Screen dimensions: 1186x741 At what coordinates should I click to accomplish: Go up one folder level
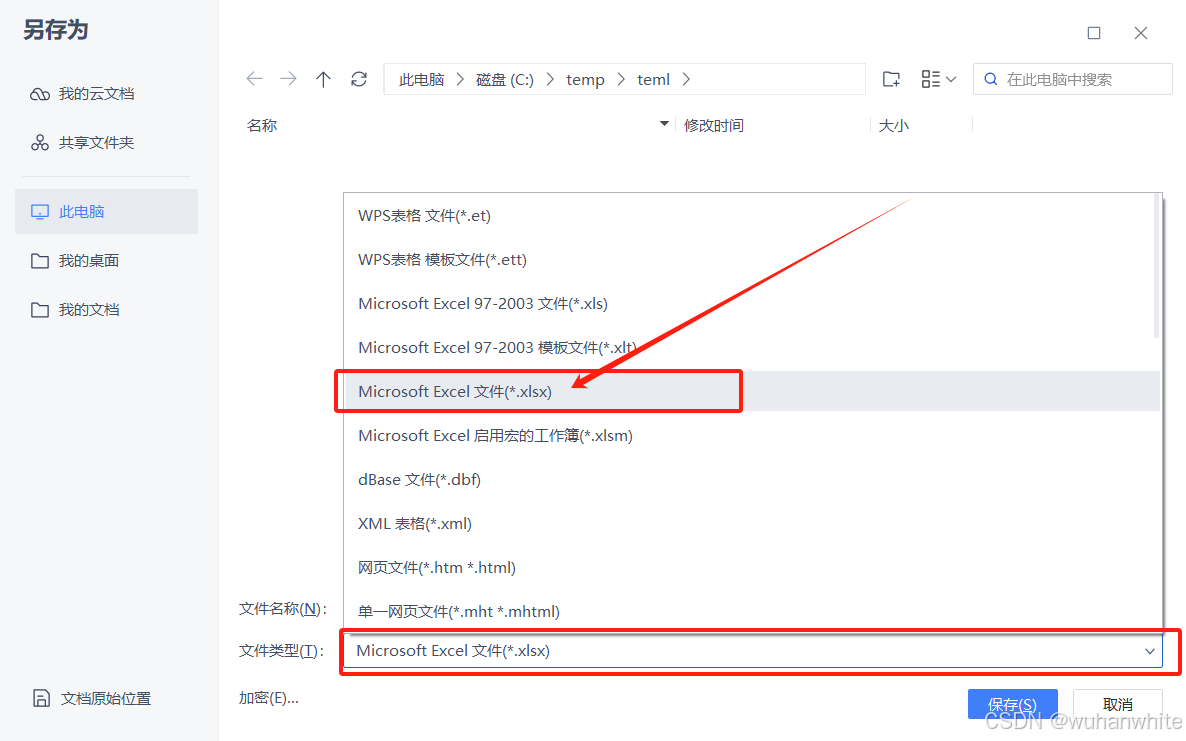pyautogui.click(x=323, y=79)
